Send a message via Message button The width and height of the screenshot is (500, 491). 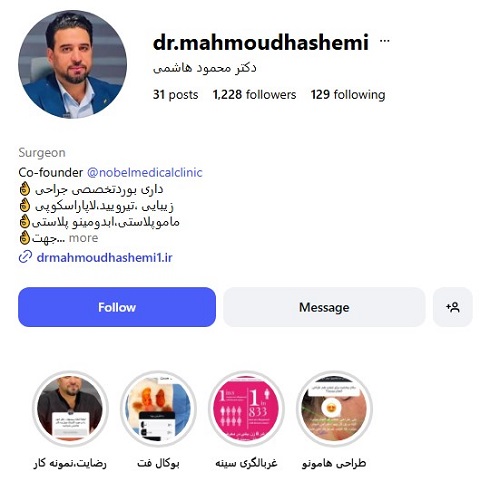(x=324, y=307)
